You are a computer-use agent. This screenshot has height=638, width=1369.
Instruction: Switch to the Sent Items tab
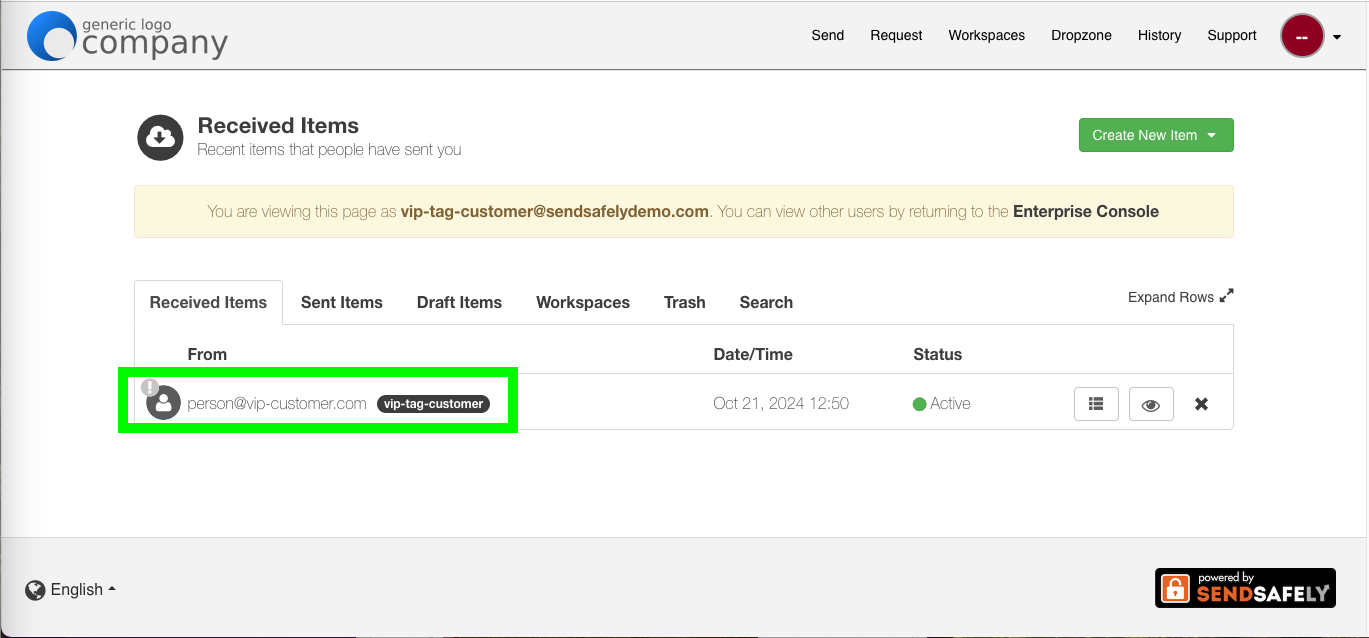tap(342, 302)
